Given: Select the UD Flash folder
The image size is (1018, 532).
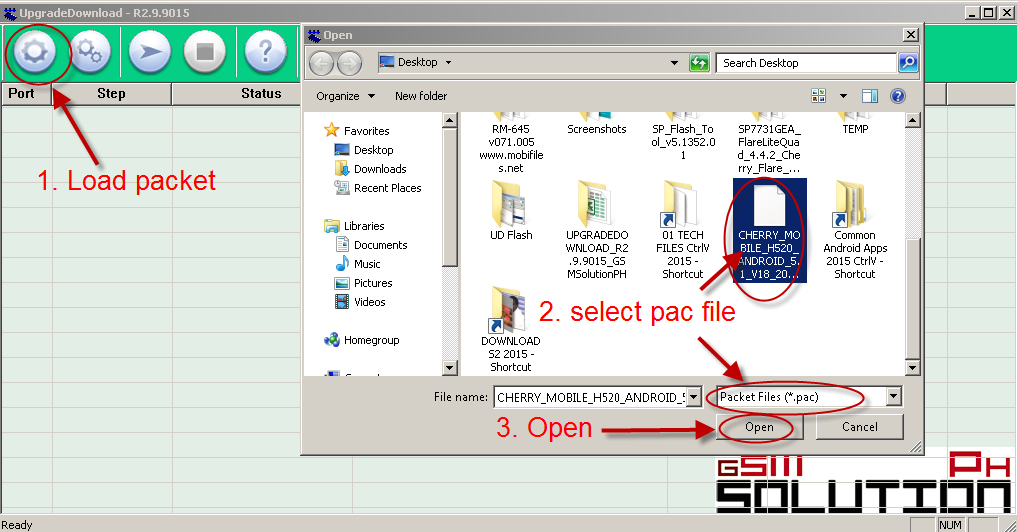Looking at the screenshot, I should (511, 211).
